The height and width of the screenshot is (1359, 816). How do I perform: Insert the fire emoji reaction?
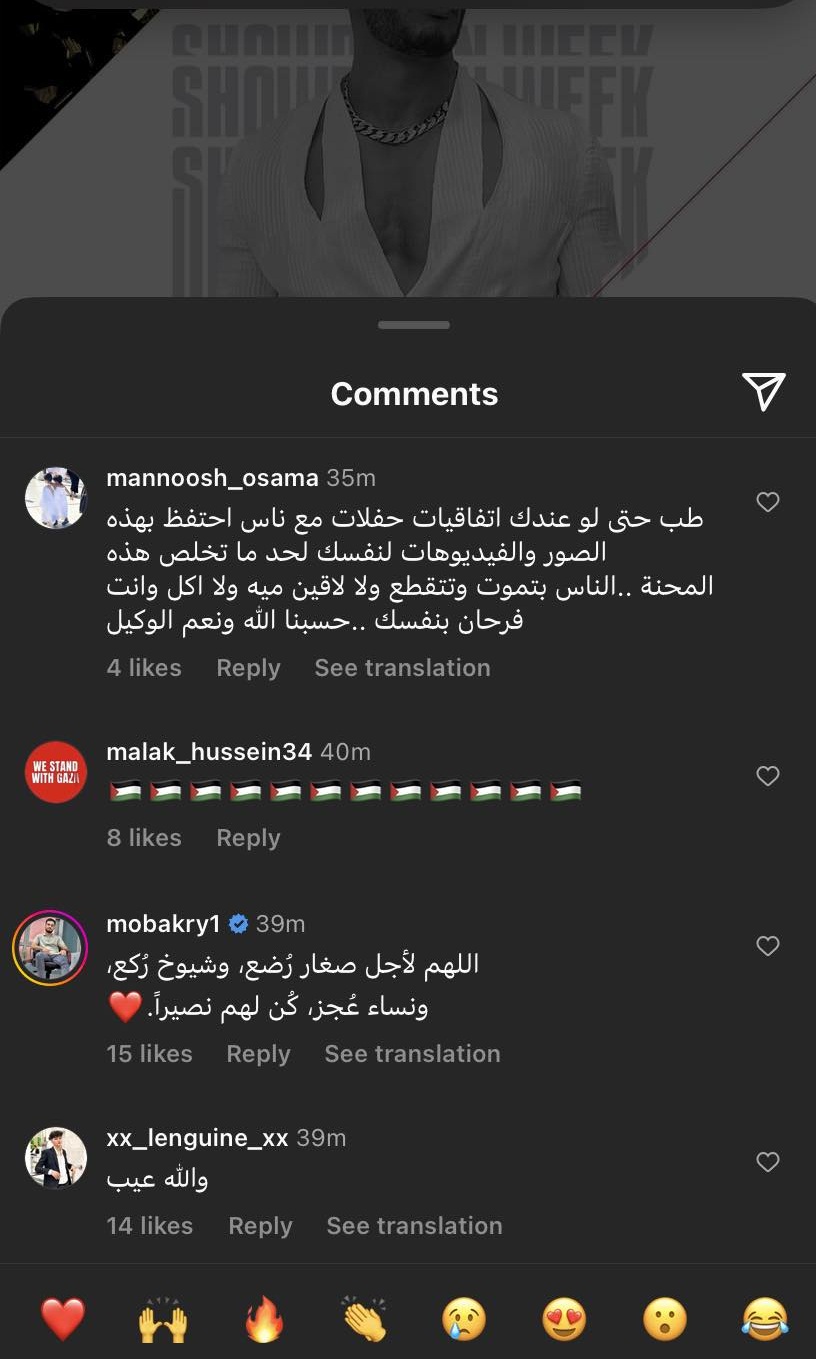click(x=264, y=1320)
